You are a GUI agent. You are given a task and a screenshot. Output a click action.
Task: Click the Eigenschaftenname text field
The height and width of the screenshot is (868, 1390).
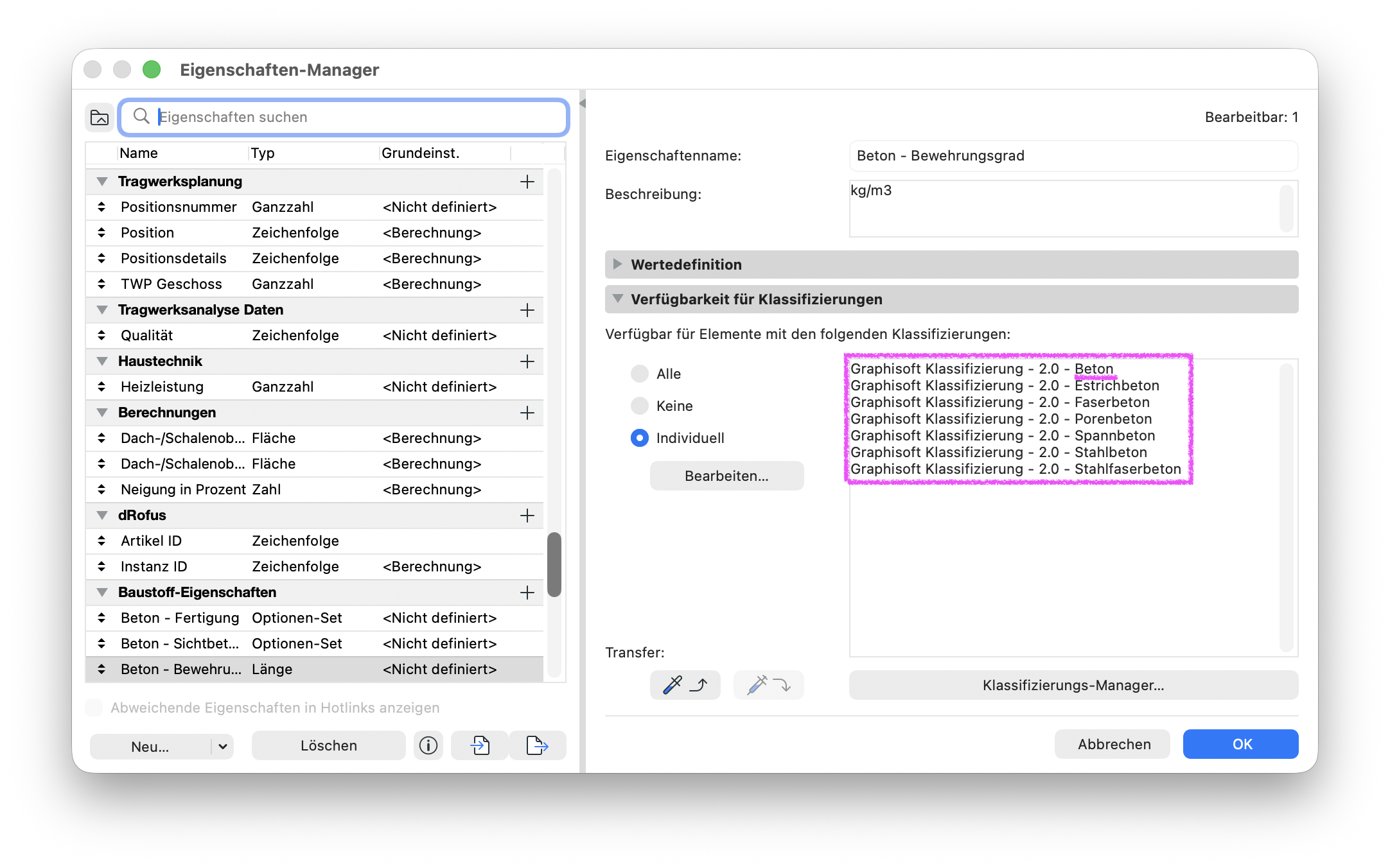pos(1073,156)
